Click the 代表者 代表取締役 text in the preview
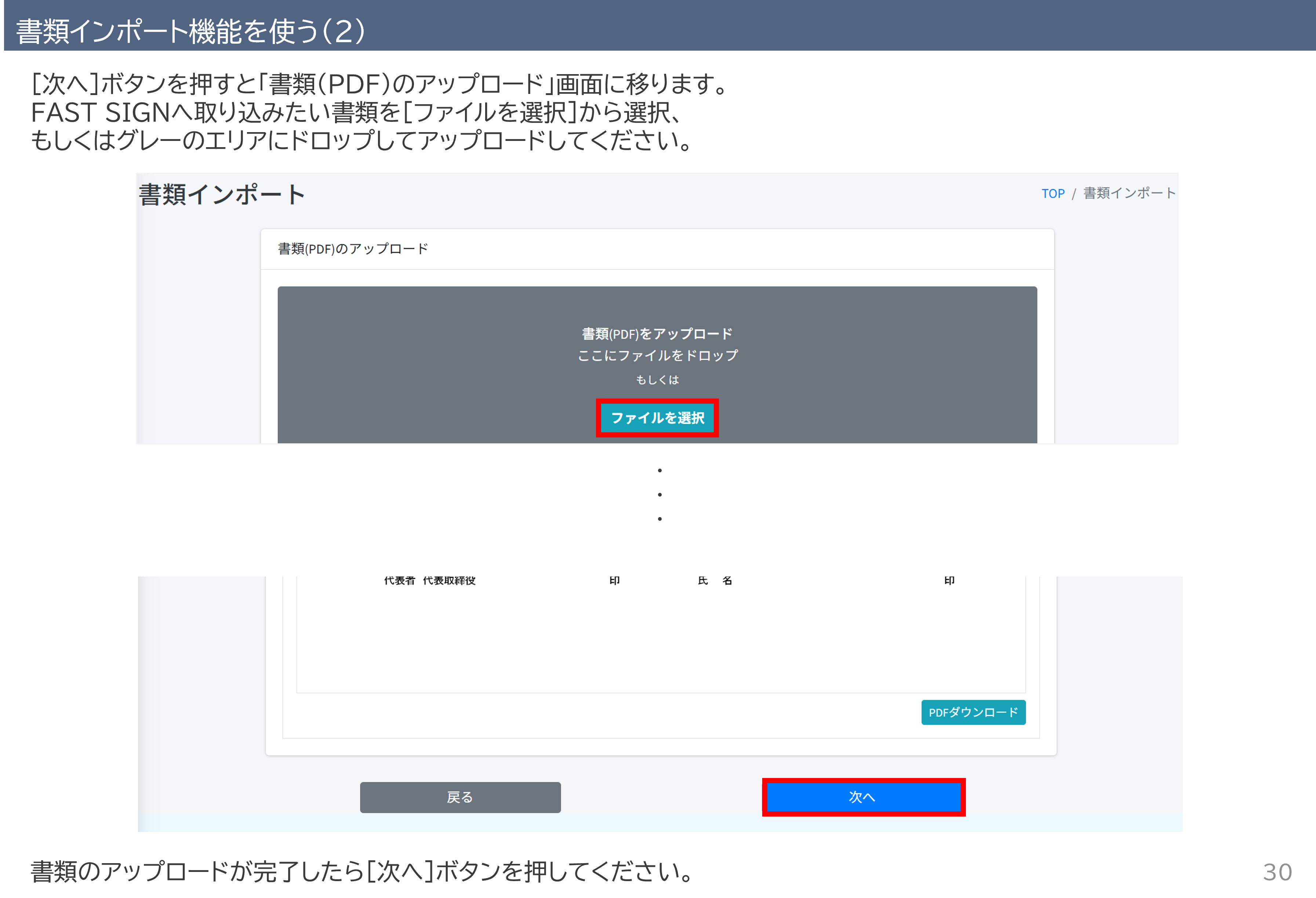The image size is (1316, 898). (x=429, y=581)
